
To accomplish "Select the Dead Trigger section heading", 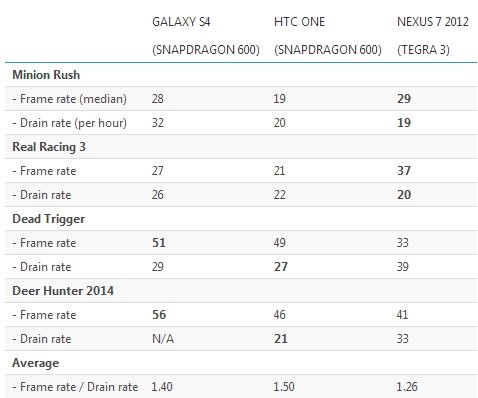I will [x=49, y=219].
